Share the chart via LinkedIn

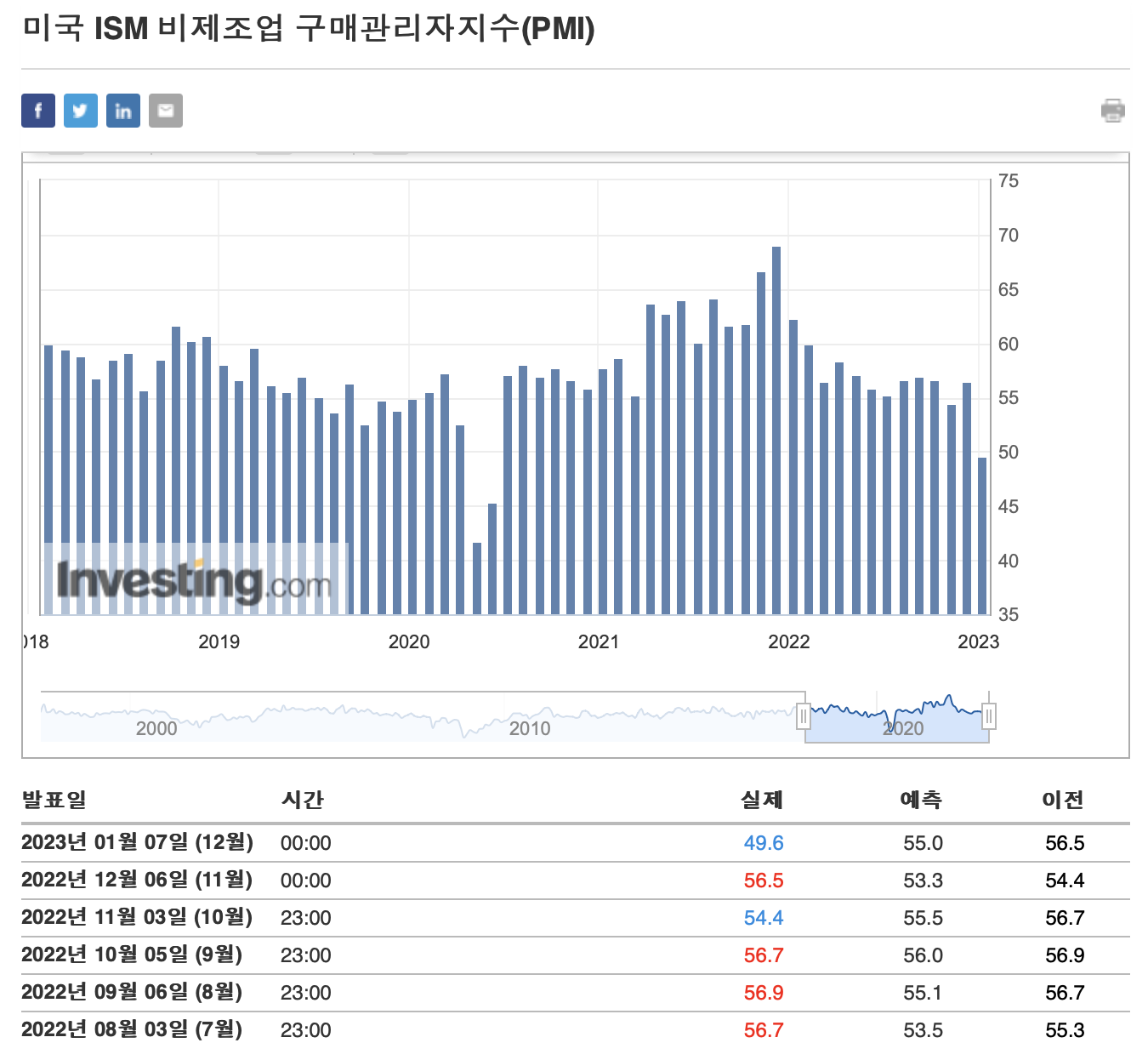tap(122, 110)
